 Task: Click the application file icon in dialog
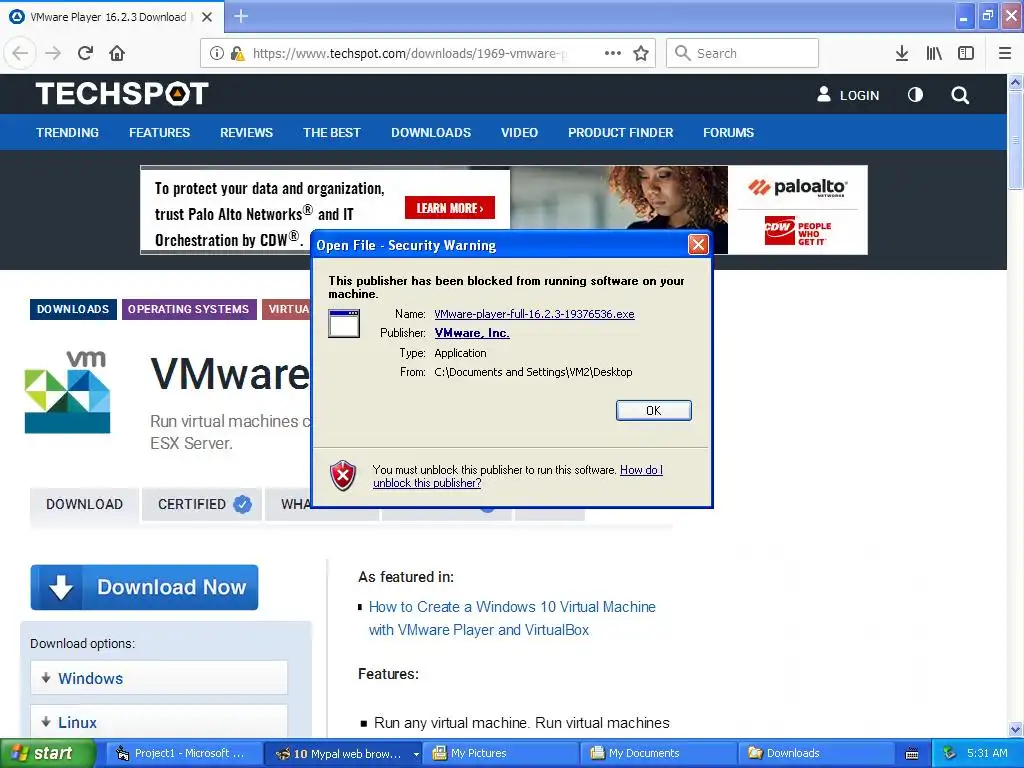[344, 323]
